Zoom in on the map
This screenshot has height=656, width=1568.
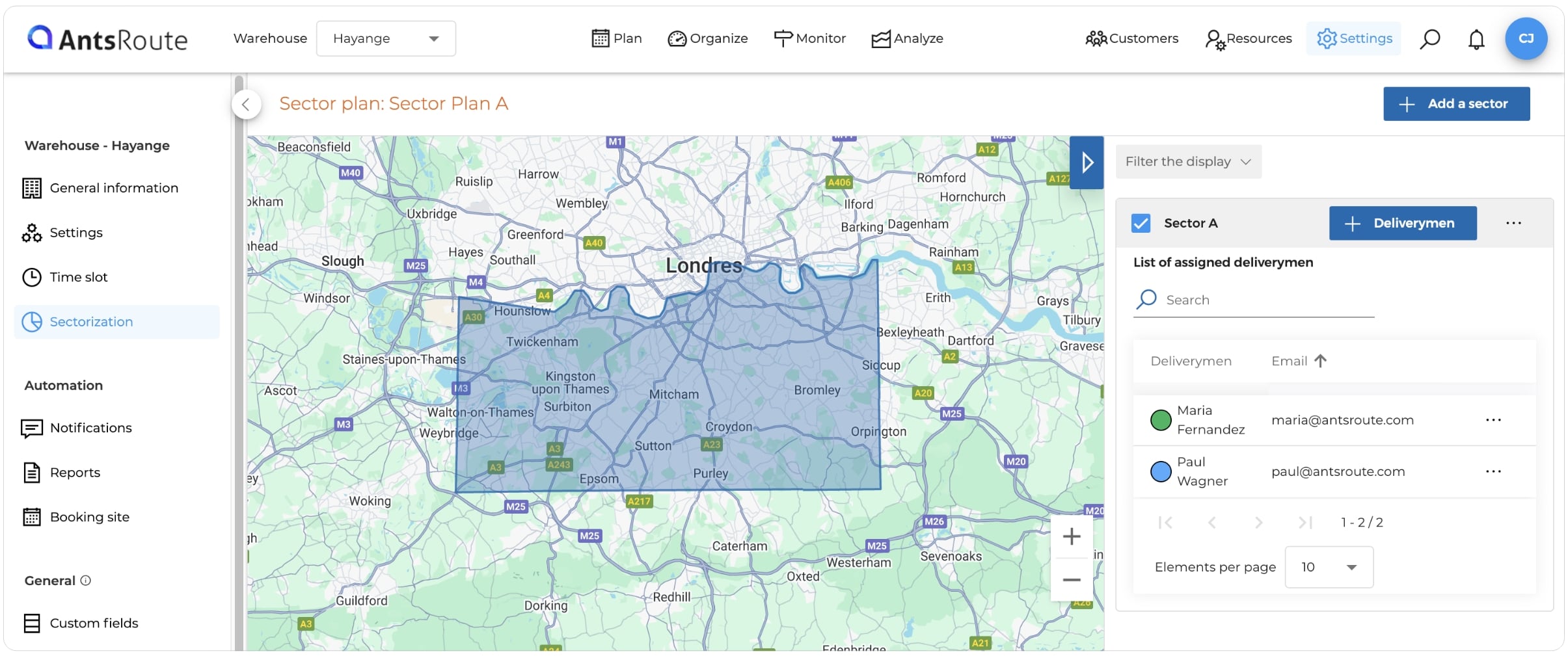[x=1072, y=536]
